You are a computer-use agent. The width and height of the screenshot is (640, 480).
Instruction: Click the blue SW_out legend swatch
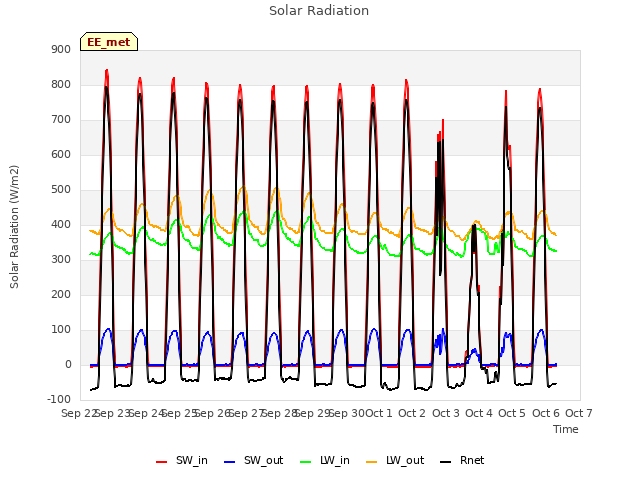click(230, 462)
